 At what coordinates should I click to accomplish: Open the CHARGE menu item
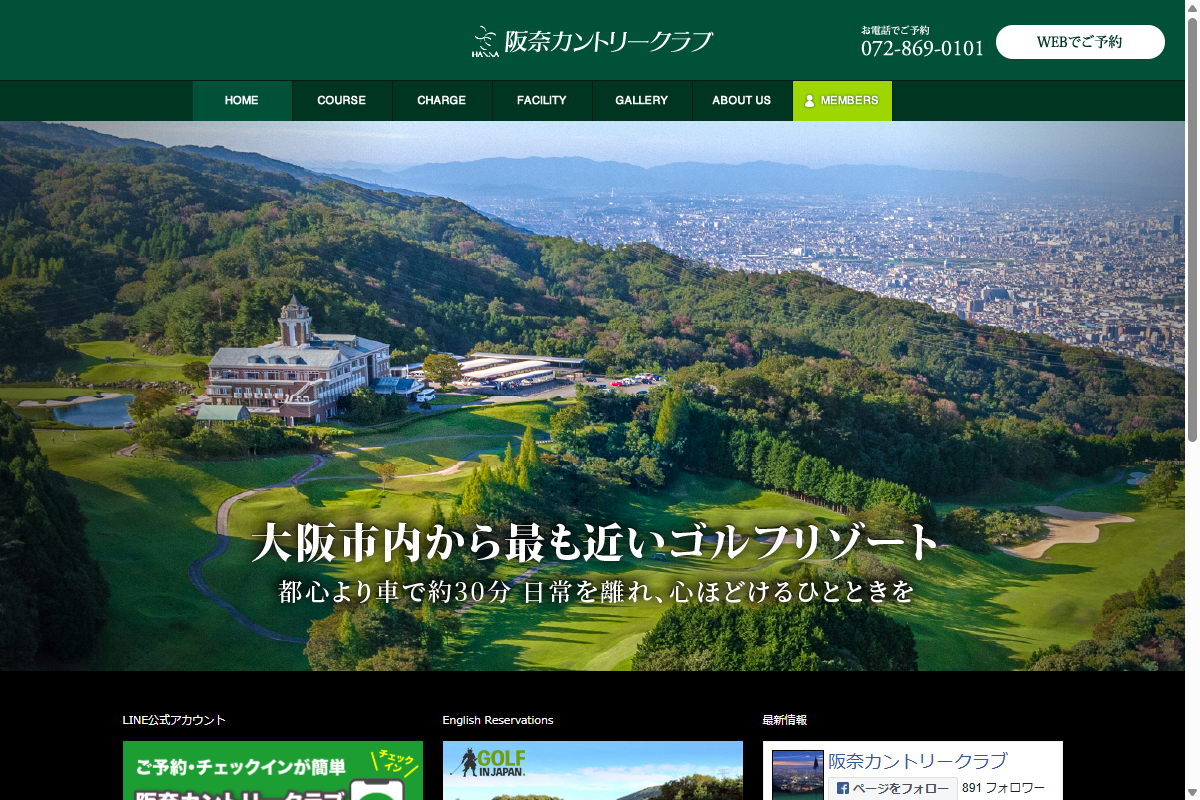click(442, 101)
